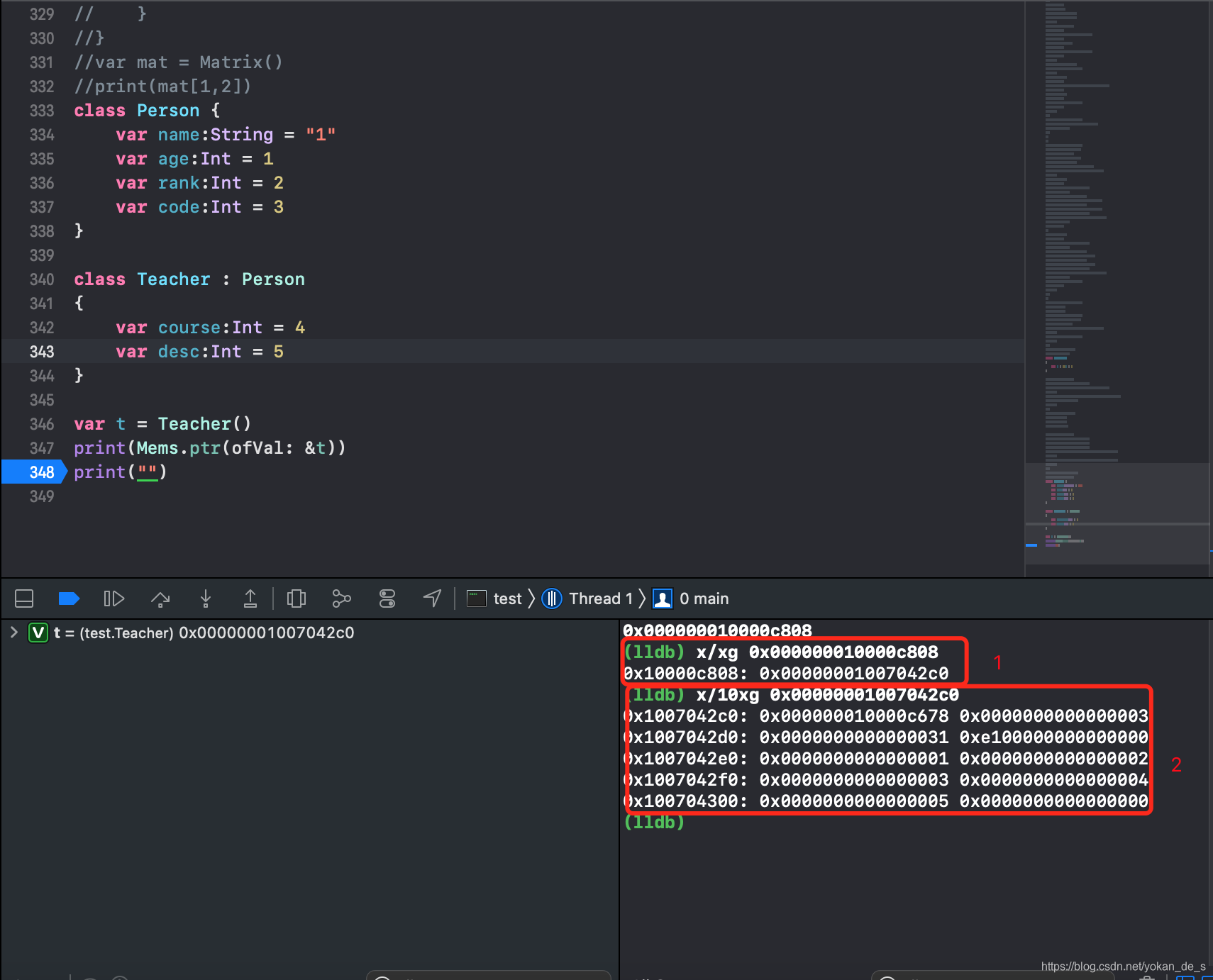This screenshot has height=980, width=1213.
Task: Open the Thread 1 jump bar menu
Action: click(x=599, y=598)
